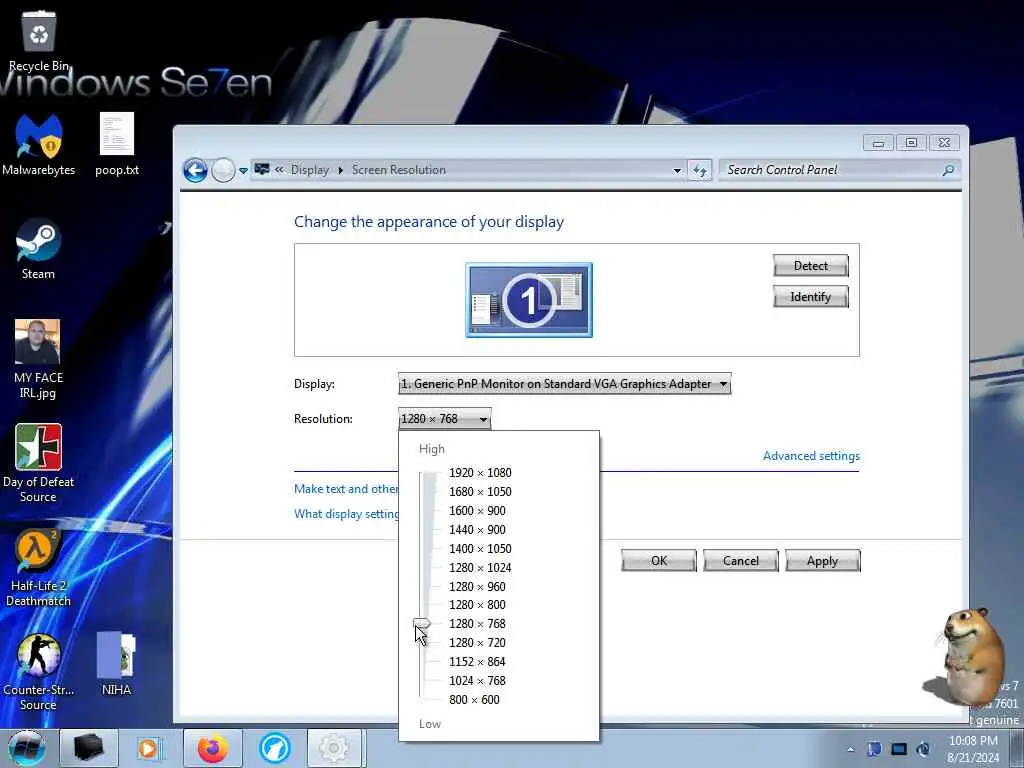Click the Apply button
The width and height of the screenshot is (1024, 768).
point(822,560)
